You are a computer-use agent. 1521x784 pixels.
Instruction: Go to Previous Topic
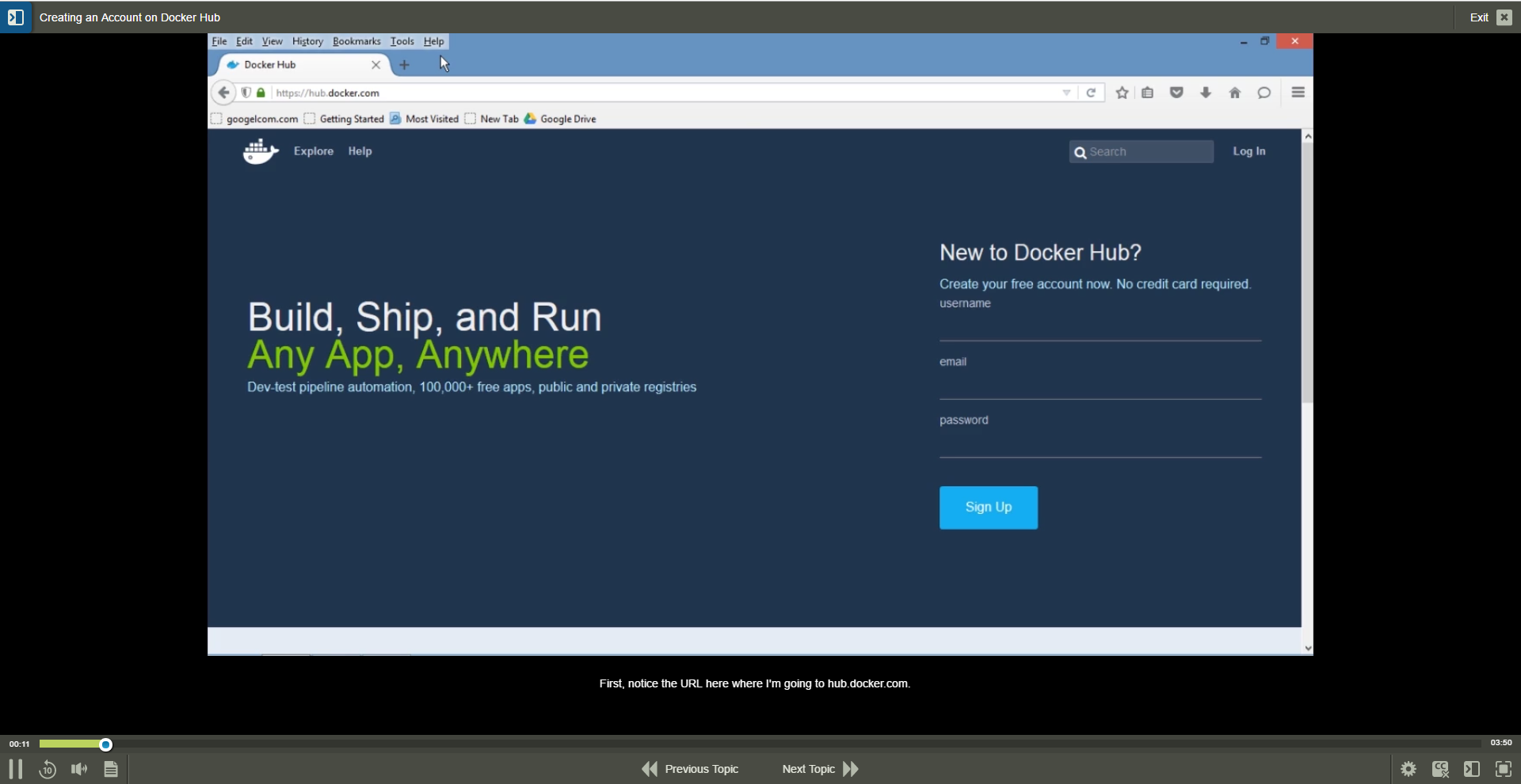(690, 769)
